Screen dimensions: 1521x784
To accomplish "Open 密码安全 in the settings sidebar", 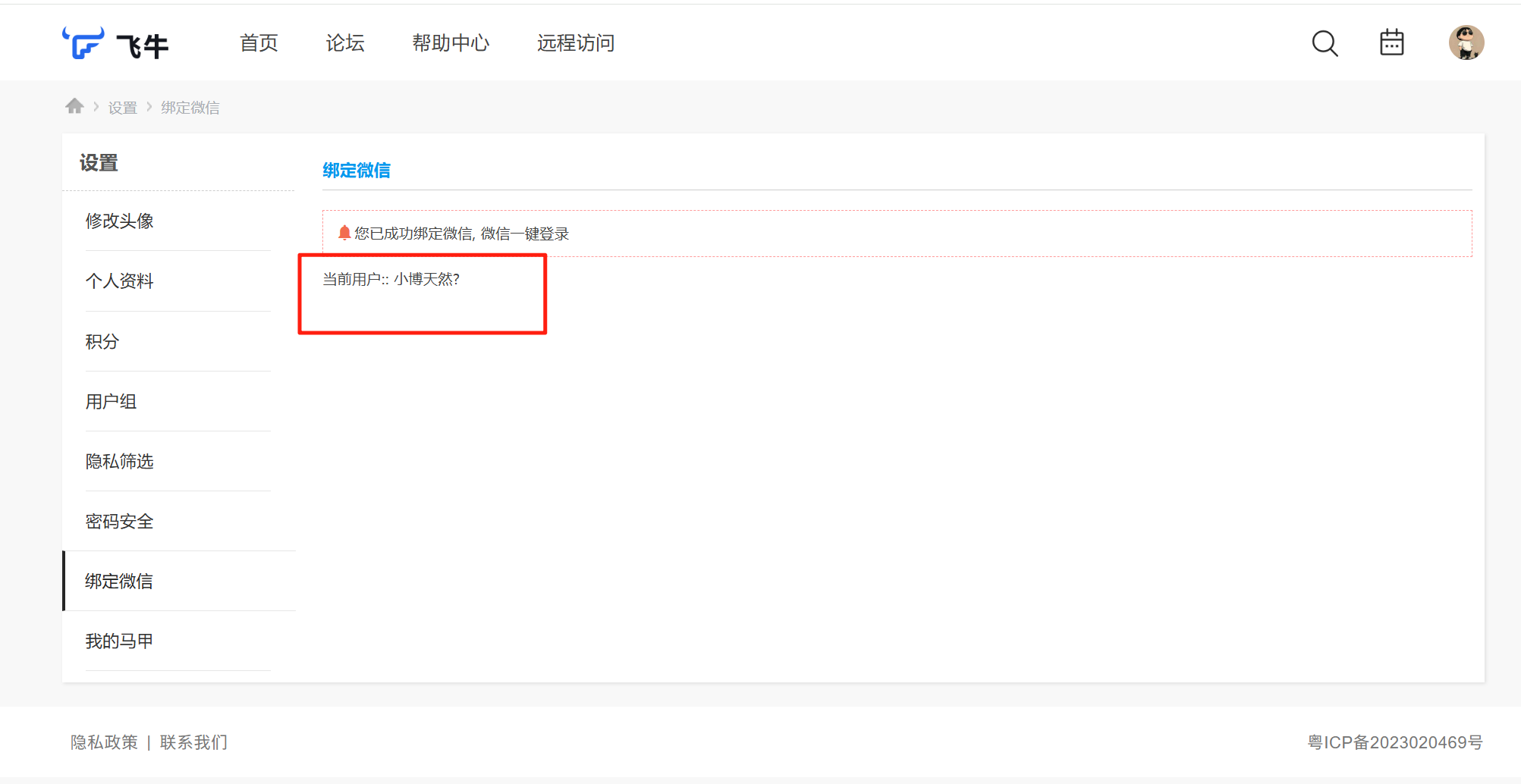I will (x=178, y=521).
